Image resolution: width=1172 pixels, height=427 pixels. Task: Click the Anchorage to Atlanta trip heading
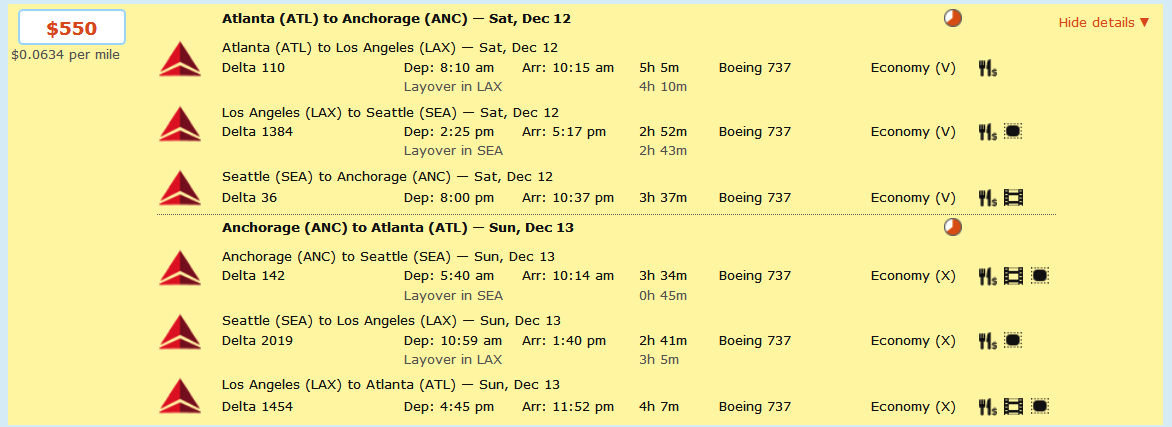(397, 227)
